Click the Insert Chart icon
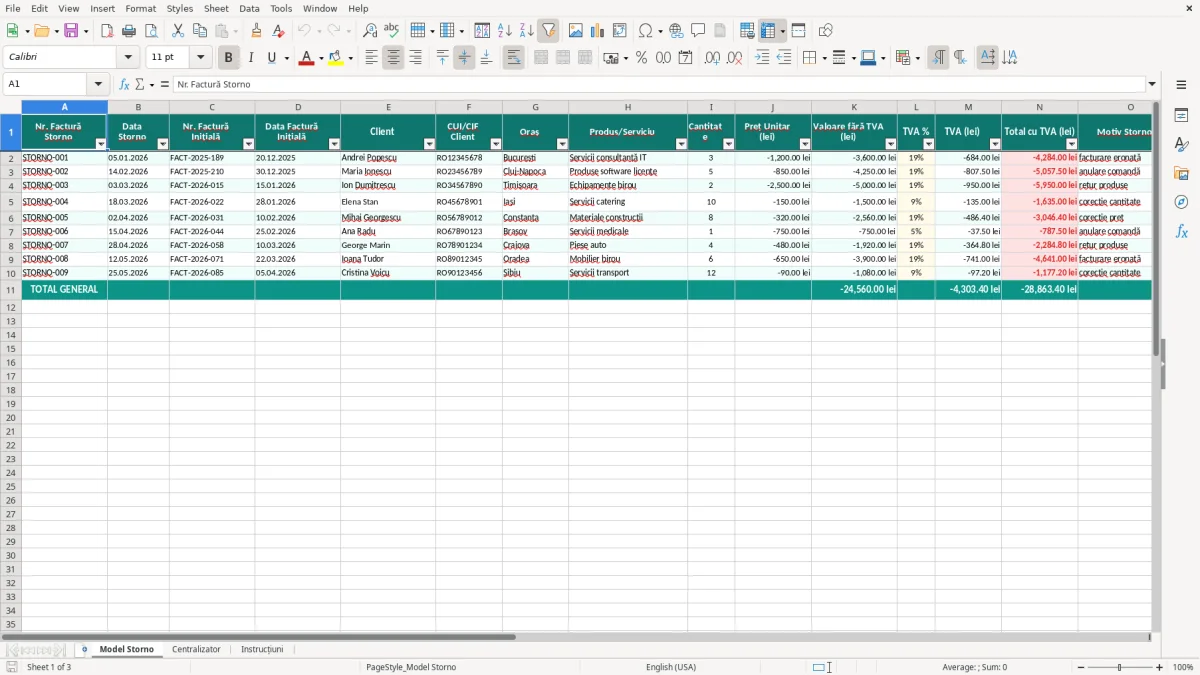The image size is (1200, 675). [x=598, y=31]
